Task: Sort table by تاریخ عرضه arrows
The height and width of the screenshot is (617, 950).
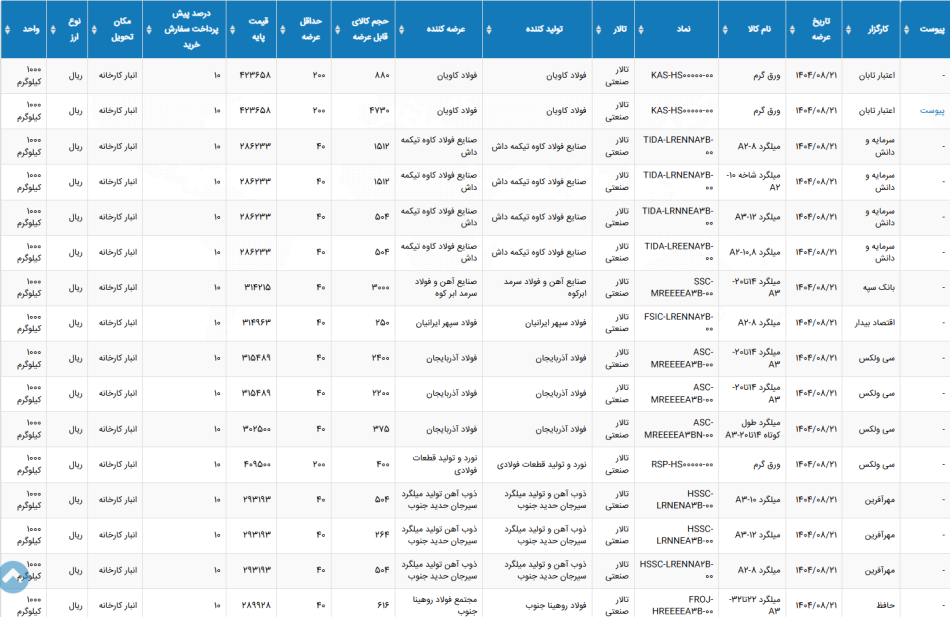Action: coord(792,29)
